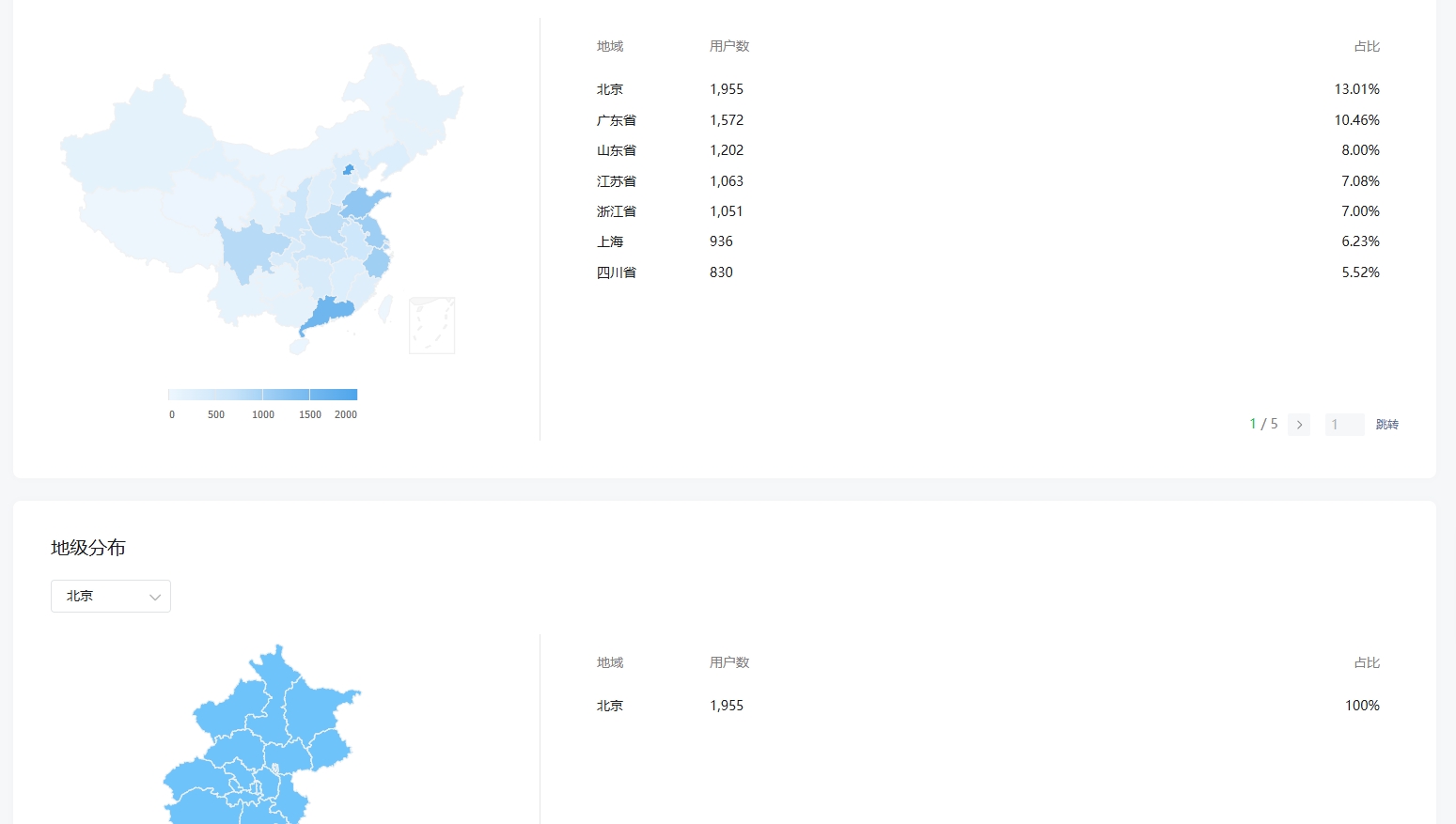Click the 1000 to 1500 segment of the legend

286,395
